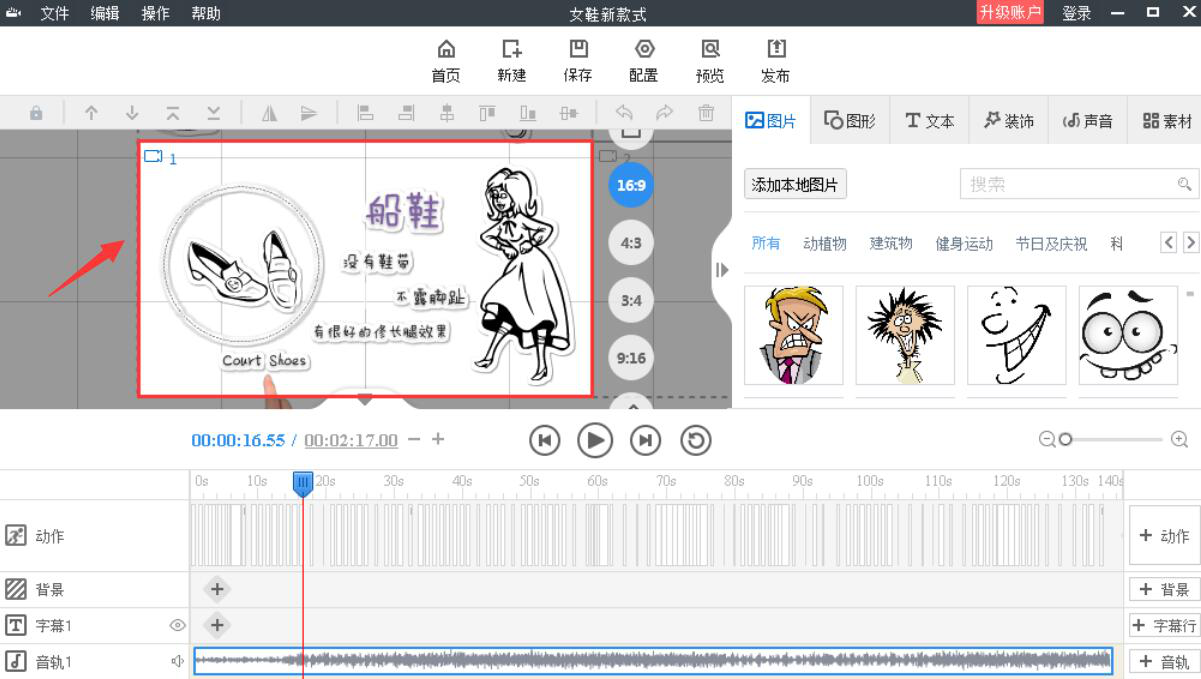Image resolution: width=1201 pixels, height=679 pixels.
Task: Center elements horizontally
Action: click(447, 114)
